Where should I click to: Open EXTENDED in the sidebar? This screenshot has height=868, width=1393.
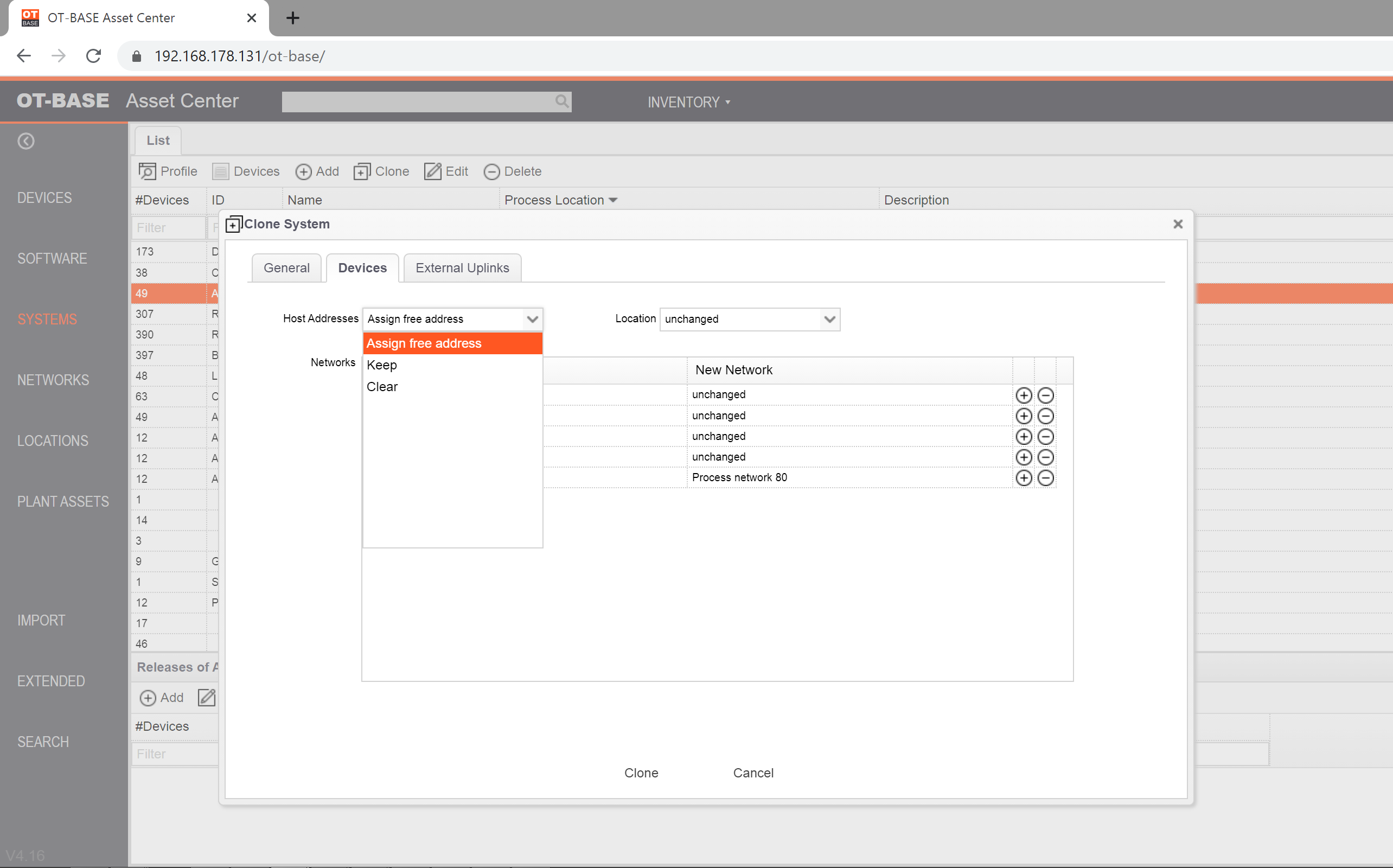[x=51, y=681]
